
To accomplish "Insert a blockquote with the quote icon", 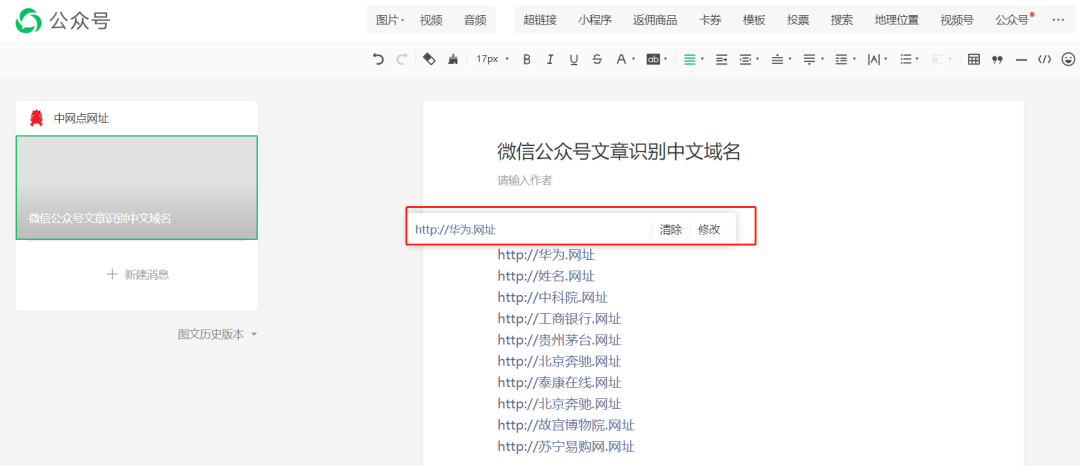I will (x=997, y=59).
